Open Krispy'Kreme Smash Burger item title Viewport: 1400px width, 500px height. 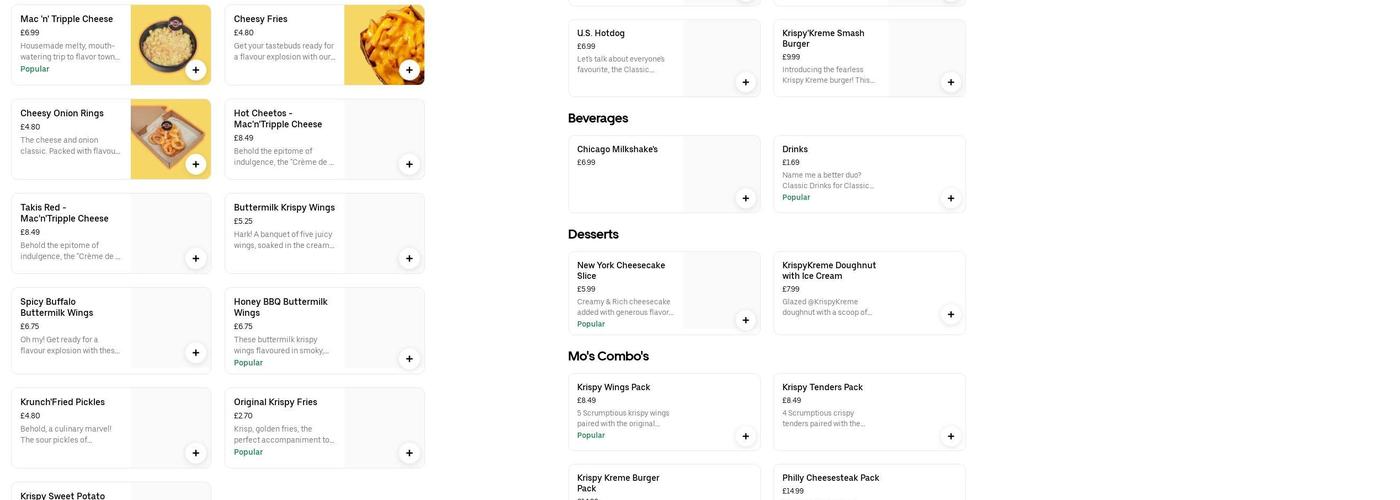click(x=823, y=38)
